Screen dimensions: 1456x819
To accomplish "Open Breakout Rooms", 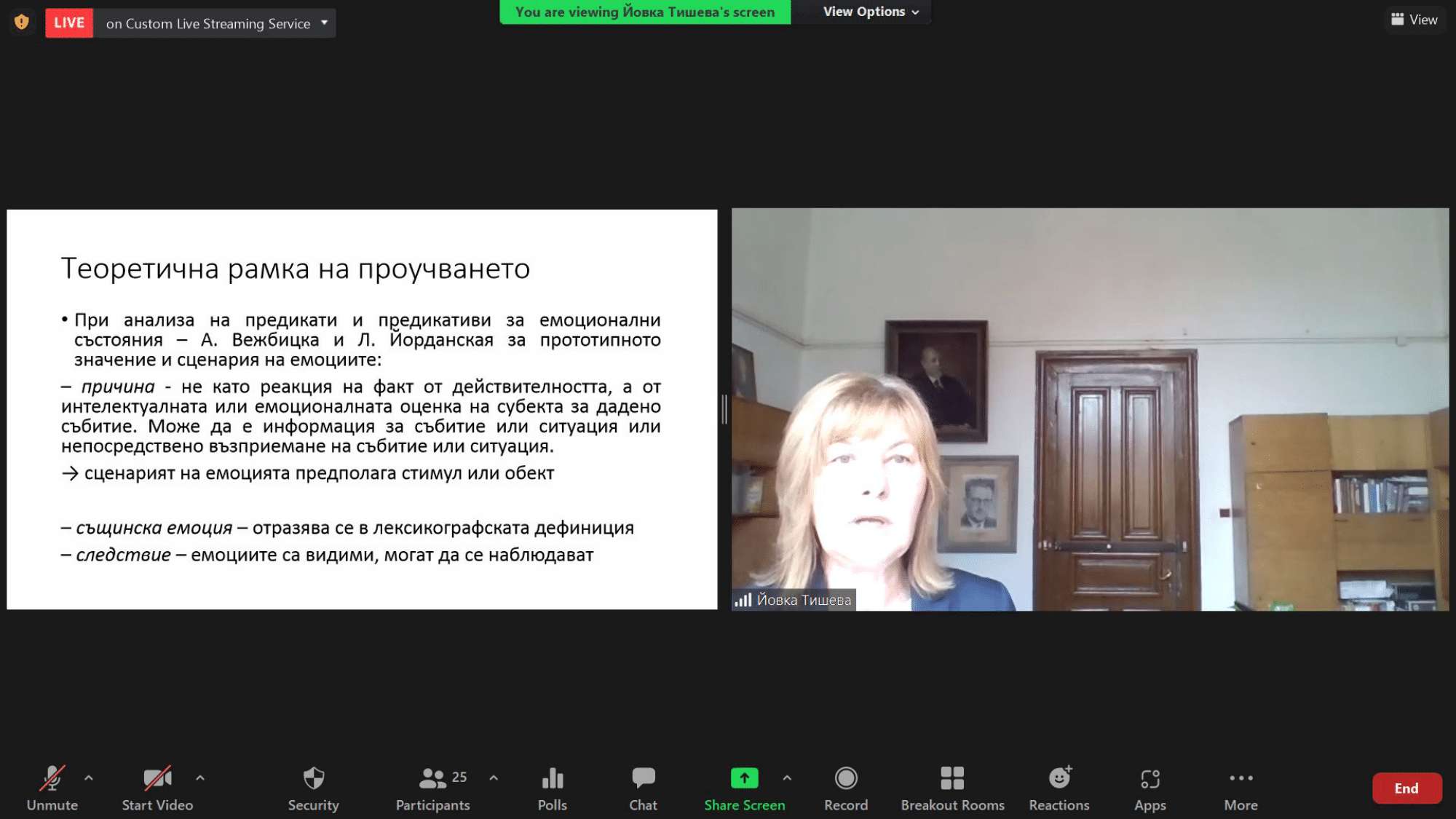I will click(951, 779).
